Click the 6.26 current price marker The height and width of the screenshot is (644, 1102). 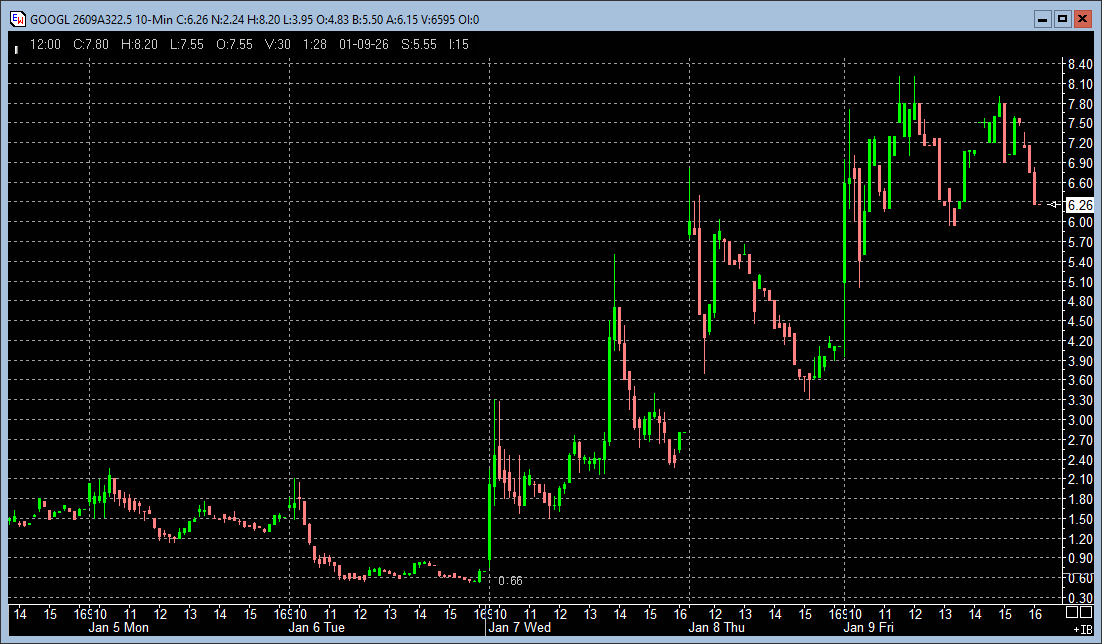[x=1079, y=205]
